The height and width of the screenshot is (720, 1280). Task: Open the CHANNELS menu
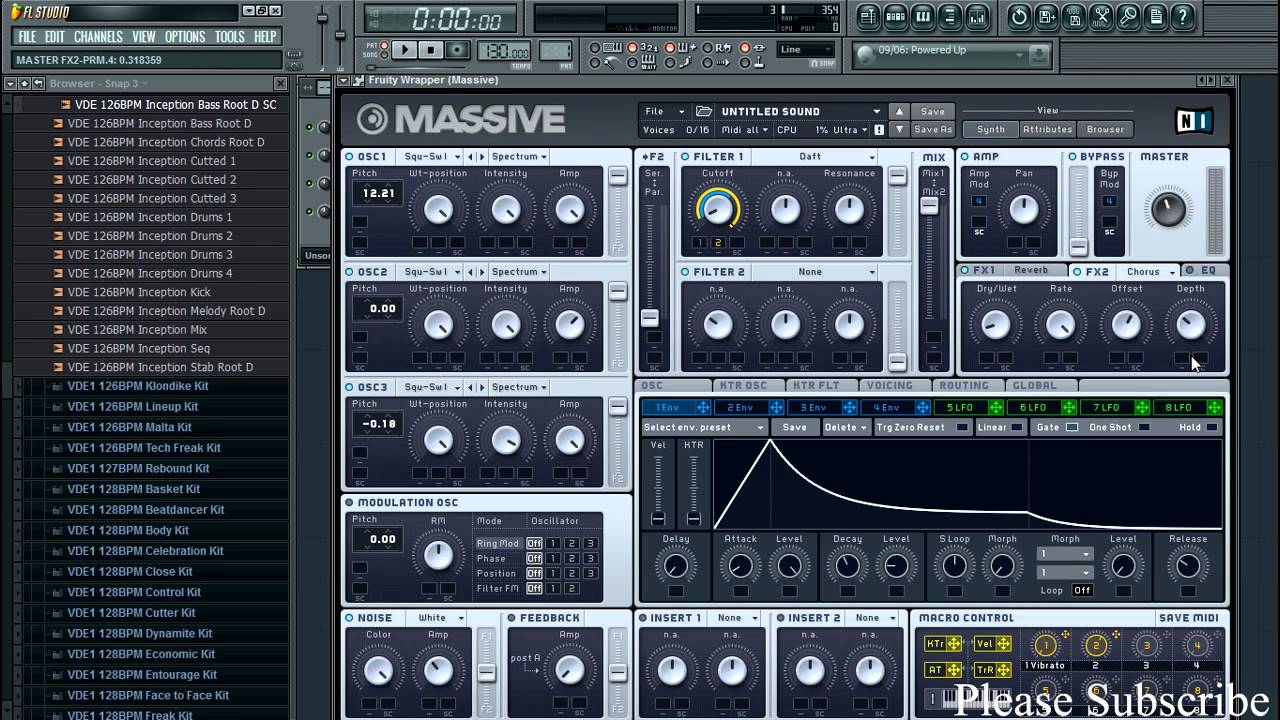(98, 37)
